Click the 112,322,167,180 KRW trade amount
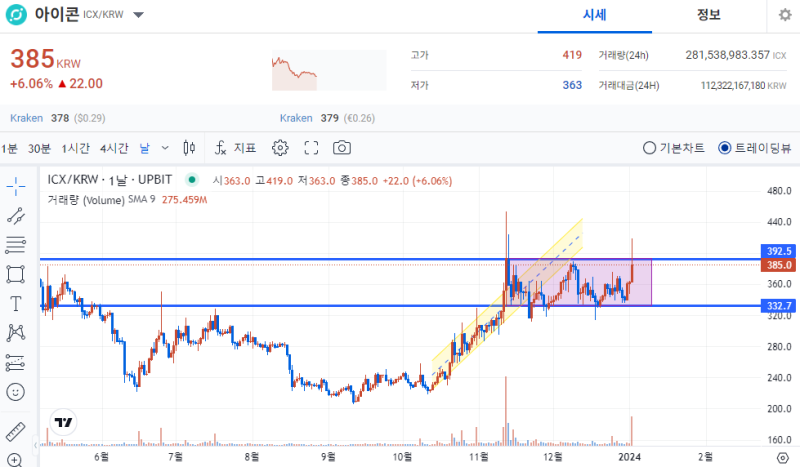800x467 pixels. tap(743, 86)
